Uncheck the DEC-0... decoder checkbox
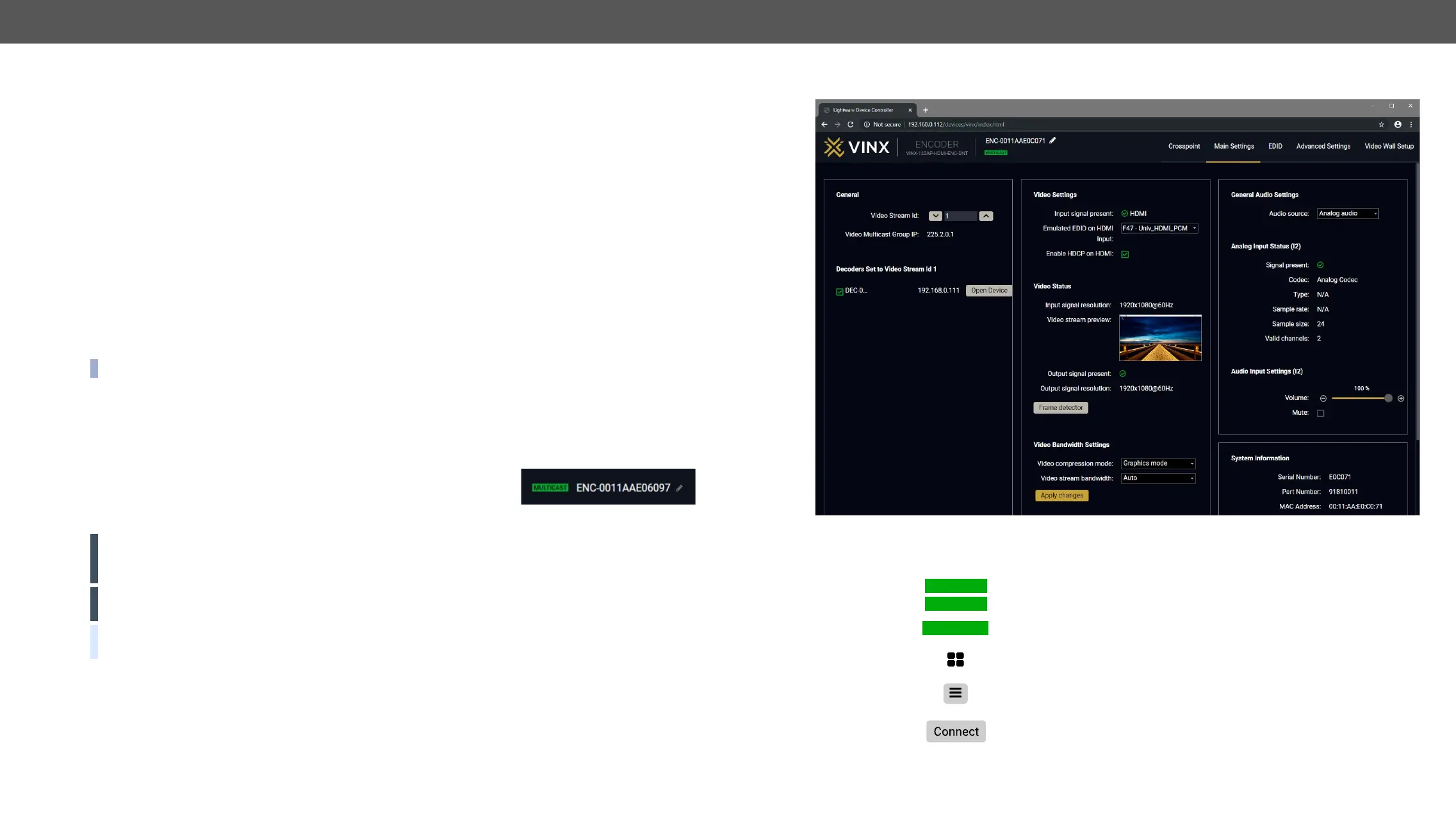The height and width of the screenshot is (817, 1456). (x=840, y=292)
